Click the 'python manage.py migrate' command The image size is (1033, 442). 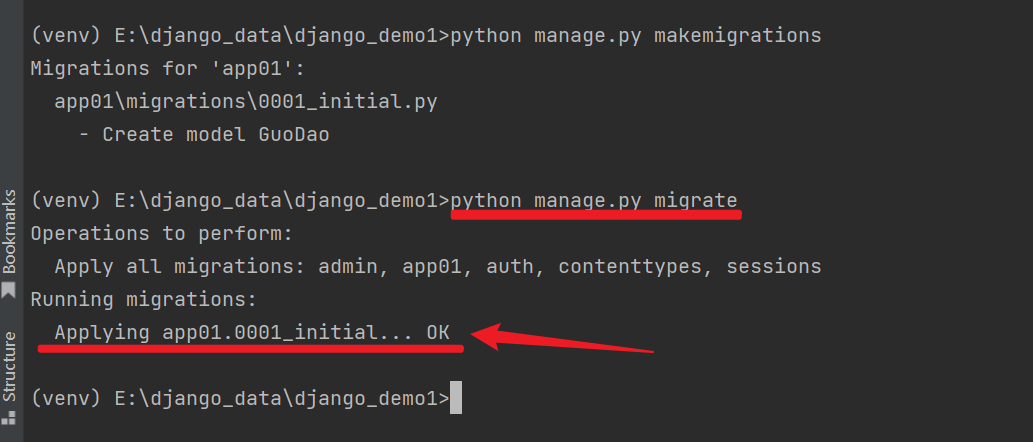tap(594, 200)
